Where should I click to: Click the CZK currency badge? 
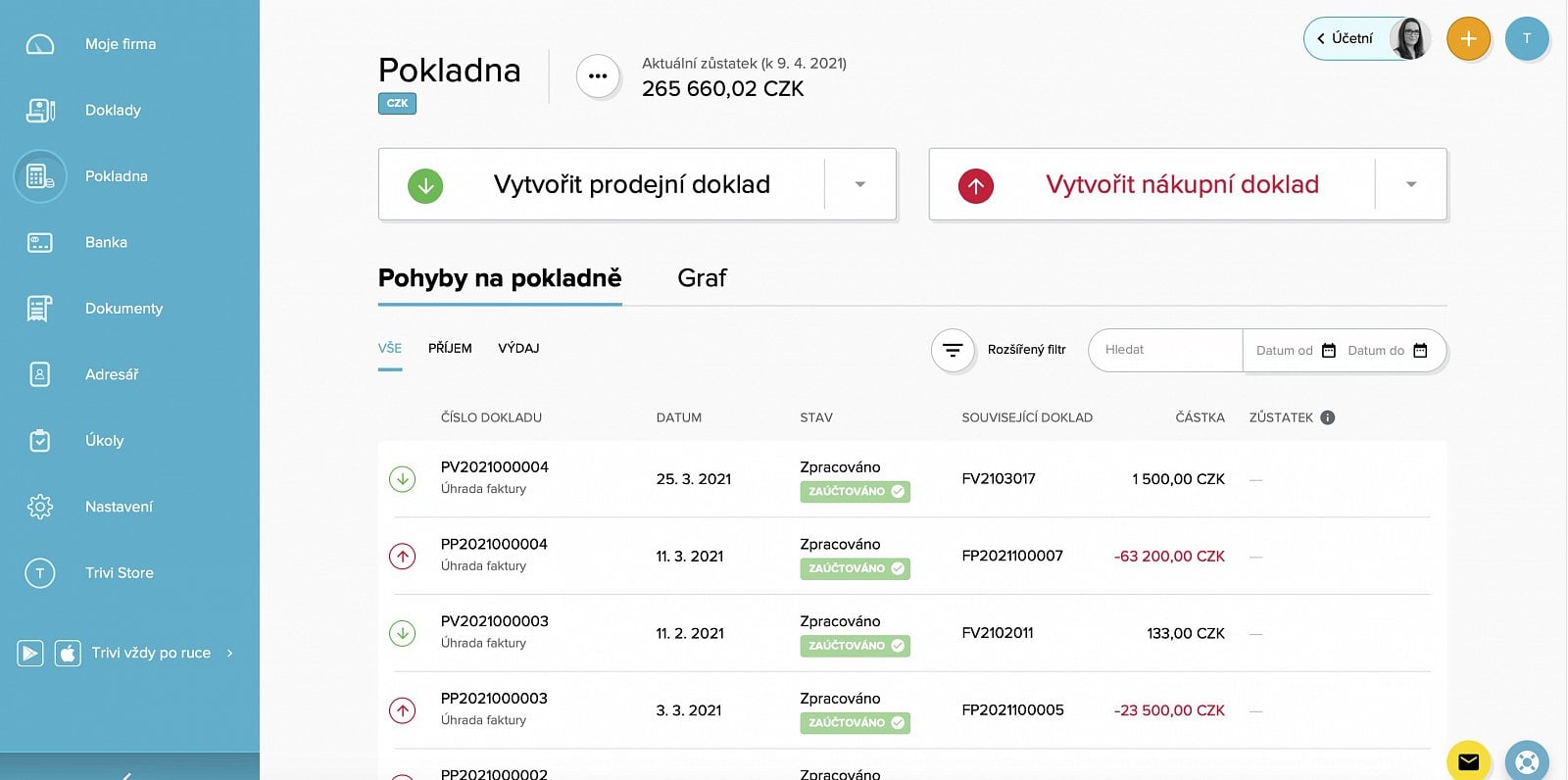click(x=397, y=103)
